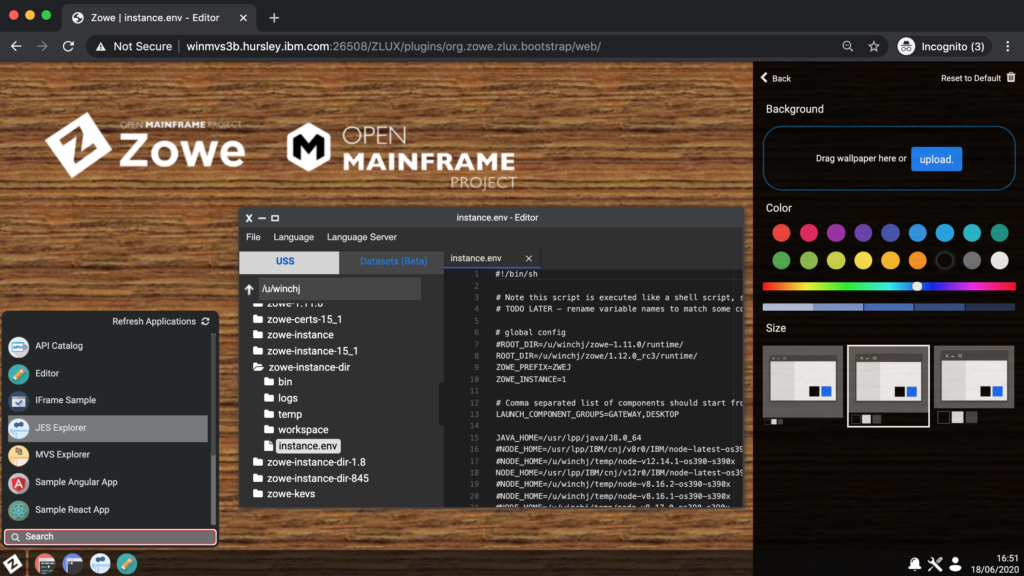Click the notifications bell icon
This screenshot has width=1024, height=576.
click(914, 563)
